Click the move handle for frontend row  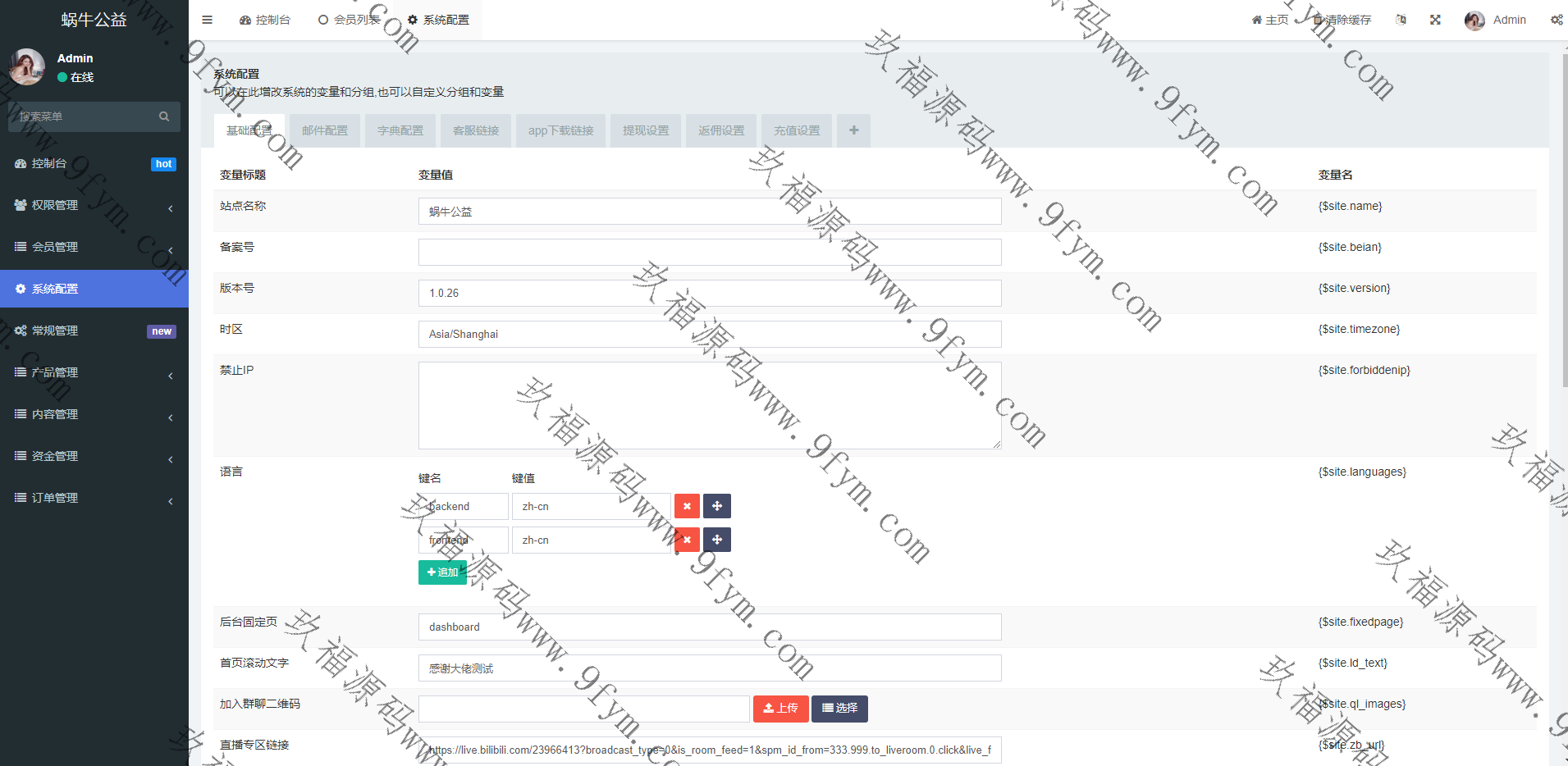pyautogui.click(x=716, y=540)
